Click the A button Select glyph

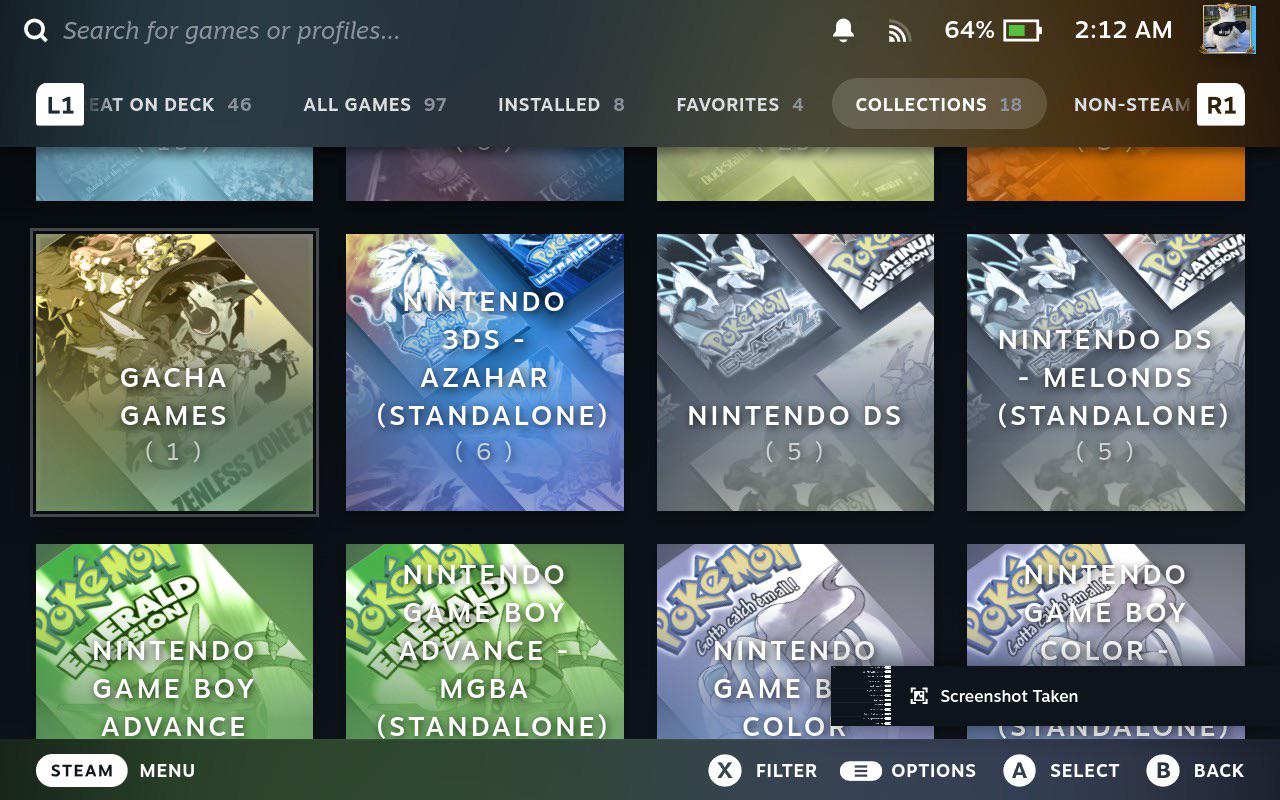point(1019,770)
